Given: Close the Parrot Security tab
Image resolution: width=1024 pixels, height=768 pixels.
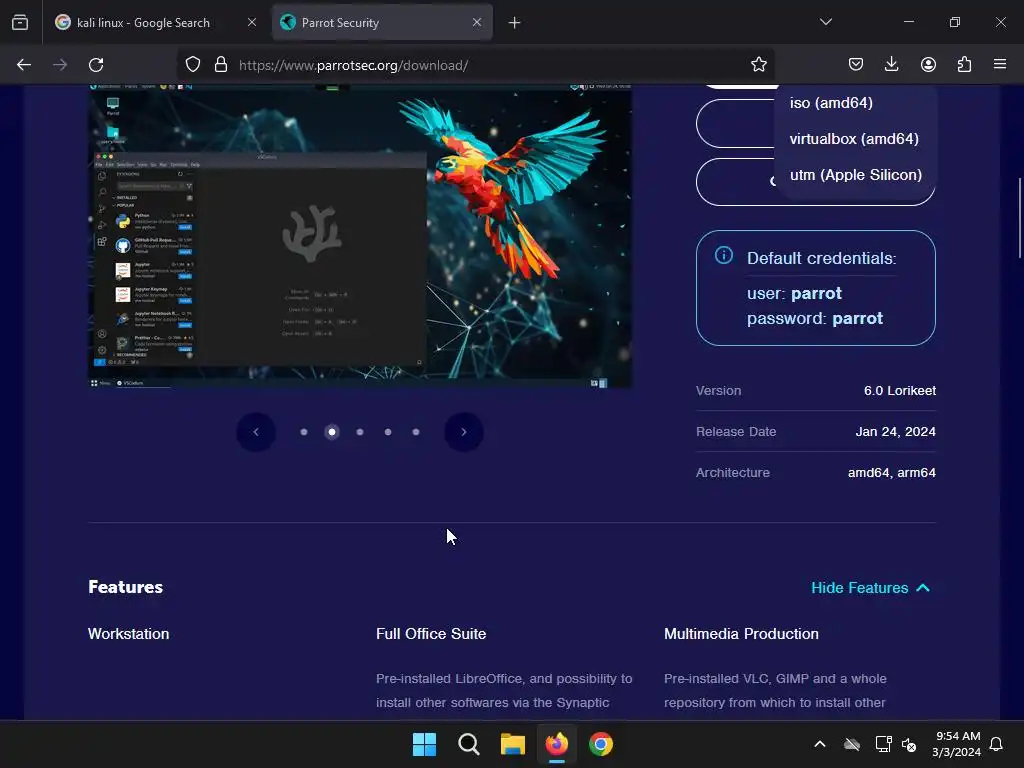Looking at the screenshot, I should [477, 23].
